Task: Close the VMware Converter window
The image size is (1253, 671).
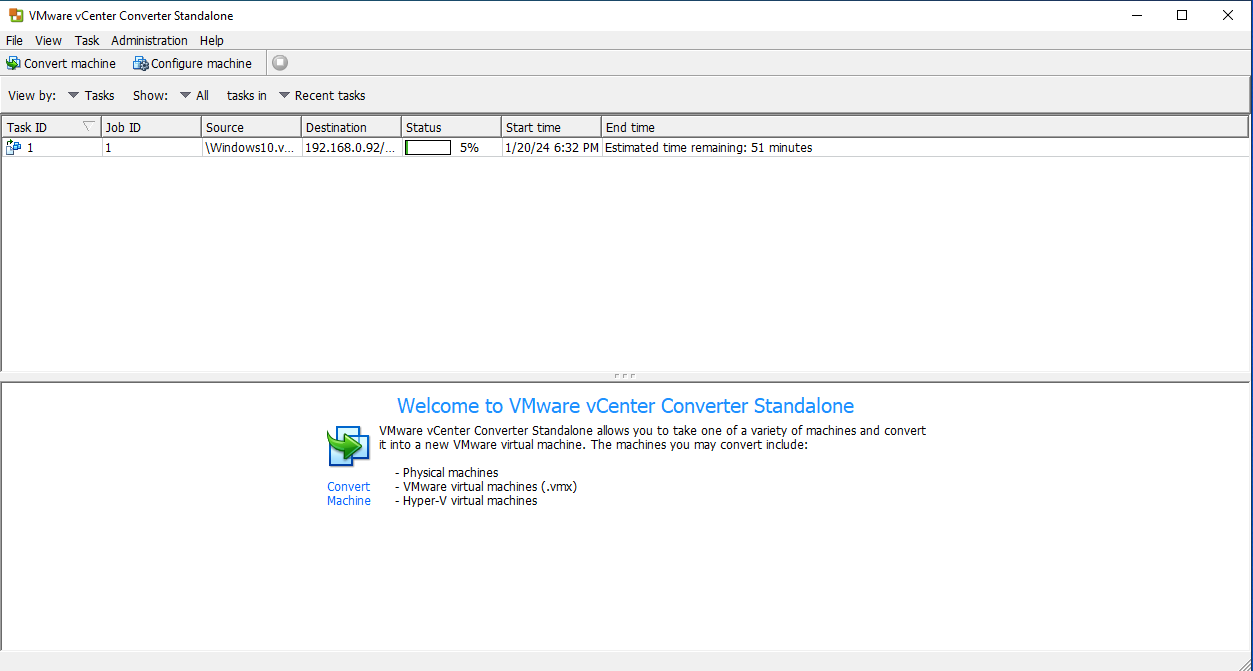Action: point(1228,15)
